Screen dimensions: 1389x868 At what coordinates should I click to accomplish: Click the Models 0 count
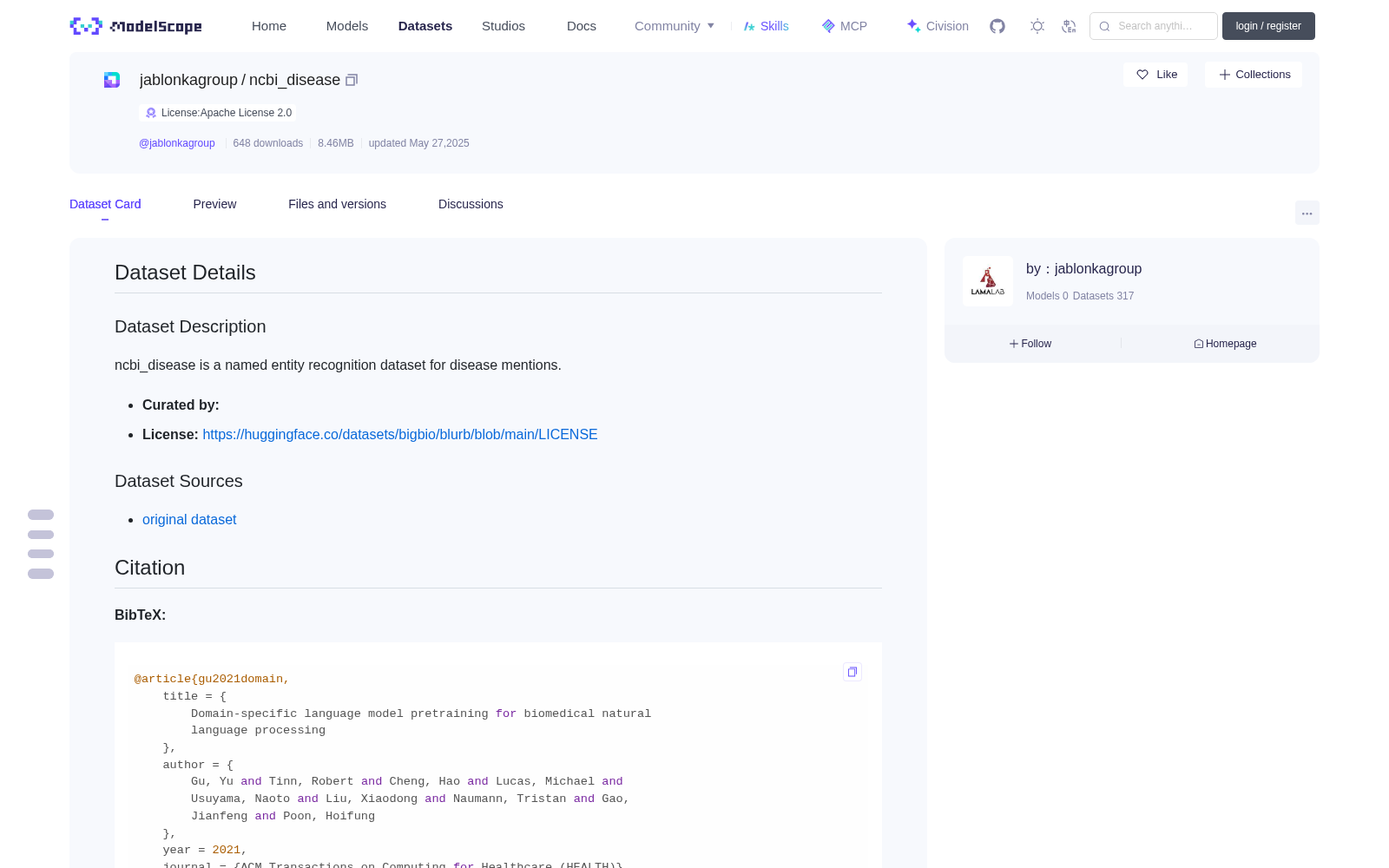pyautogui.click(x=1047, y=296)
